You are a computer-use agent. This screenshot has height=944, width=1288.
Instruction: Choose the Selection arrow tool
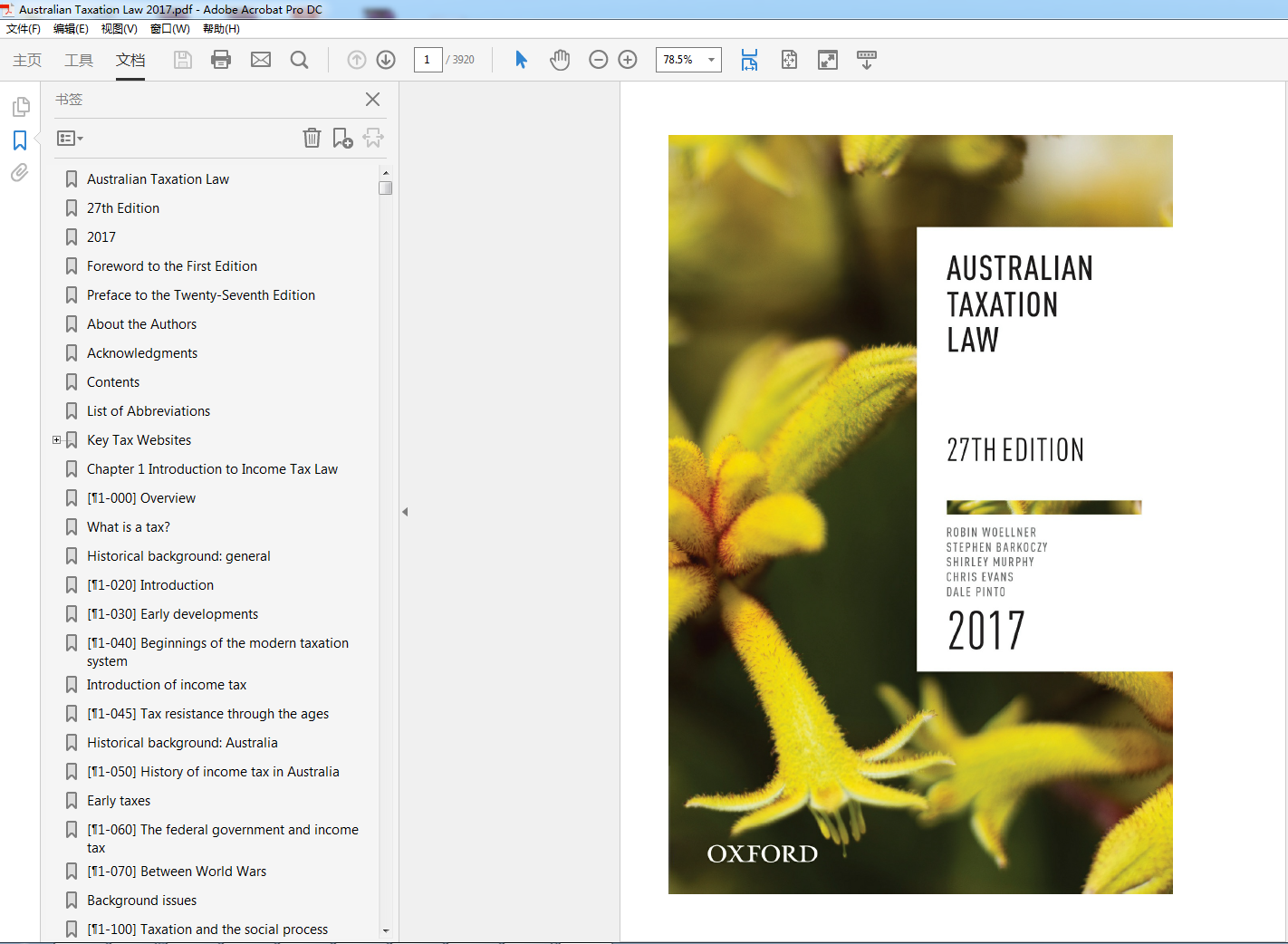[x=521, y=60]
